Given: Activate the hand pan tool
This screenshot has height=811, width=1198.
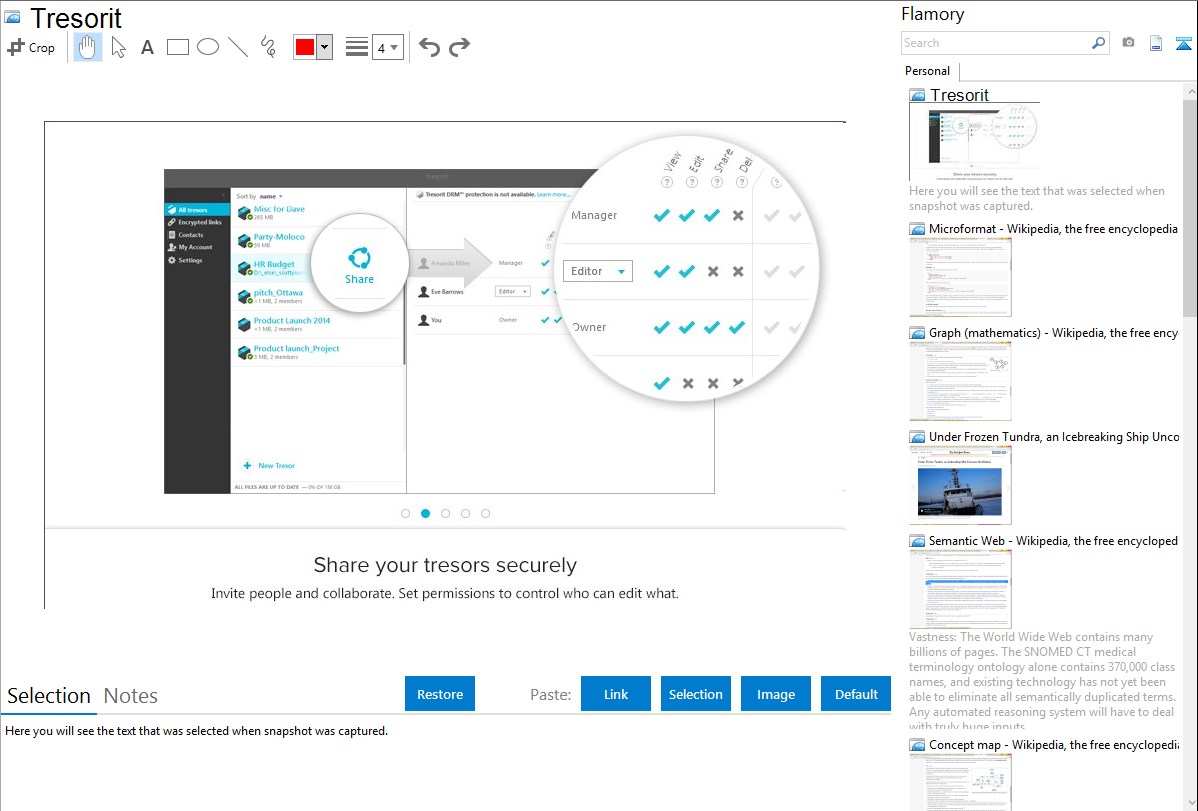Looking at the screenshot, I should [88, 47].
